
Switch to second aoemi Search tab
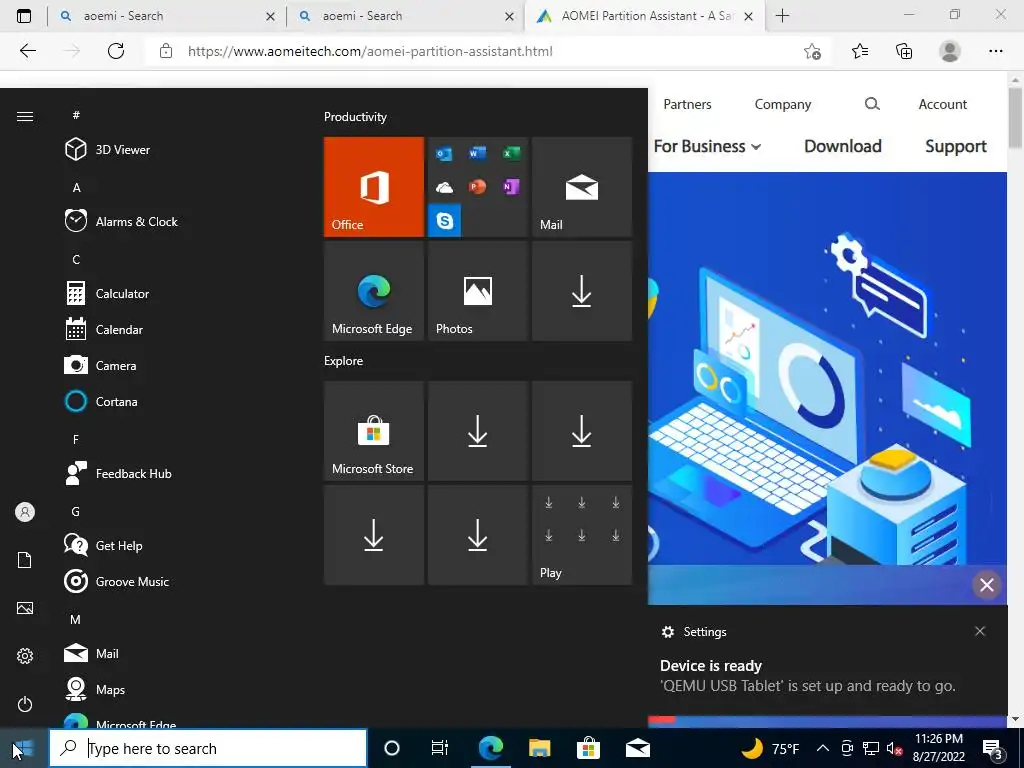tap(406, 16)
